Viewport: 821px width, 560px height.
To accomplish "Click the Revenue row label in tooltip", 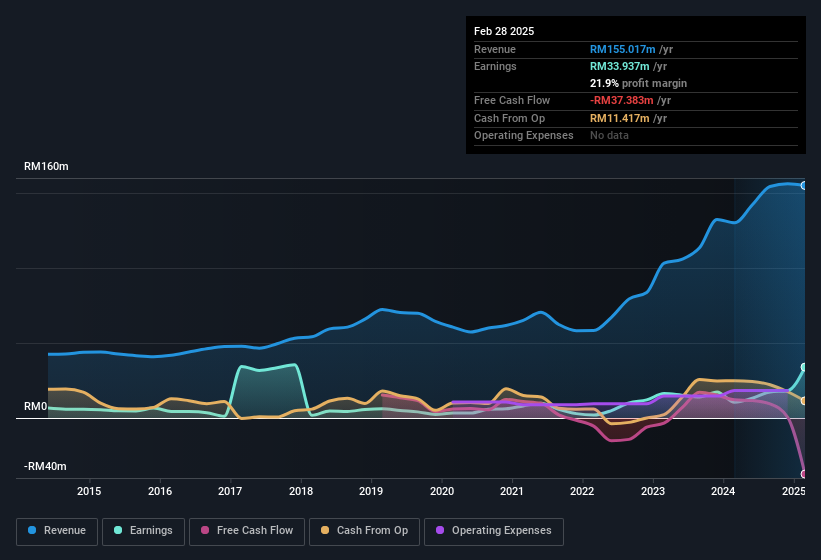I will (x=495, y=49).
